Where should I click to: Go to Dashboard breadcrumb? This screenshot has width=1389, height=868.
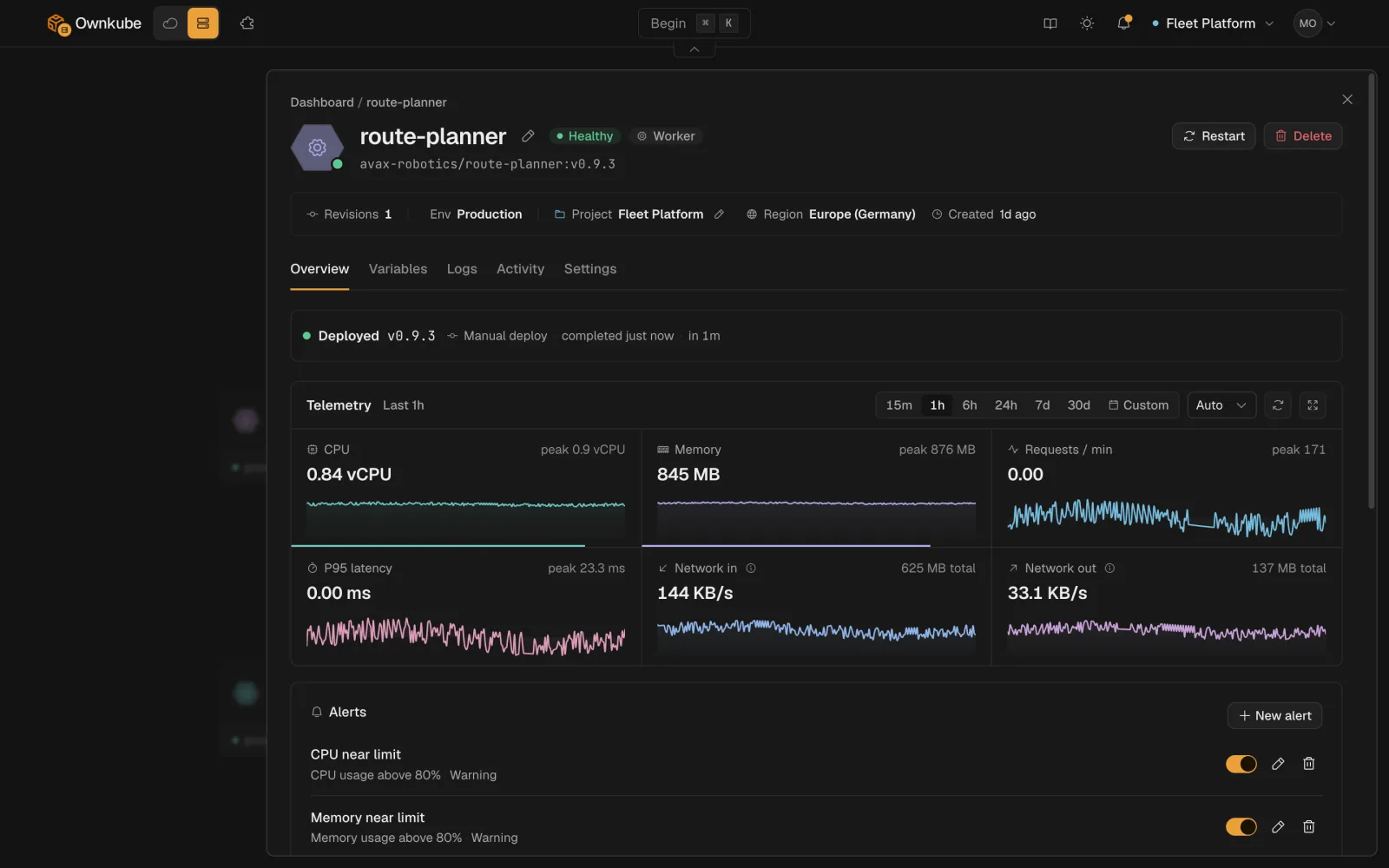coord(322,102)
